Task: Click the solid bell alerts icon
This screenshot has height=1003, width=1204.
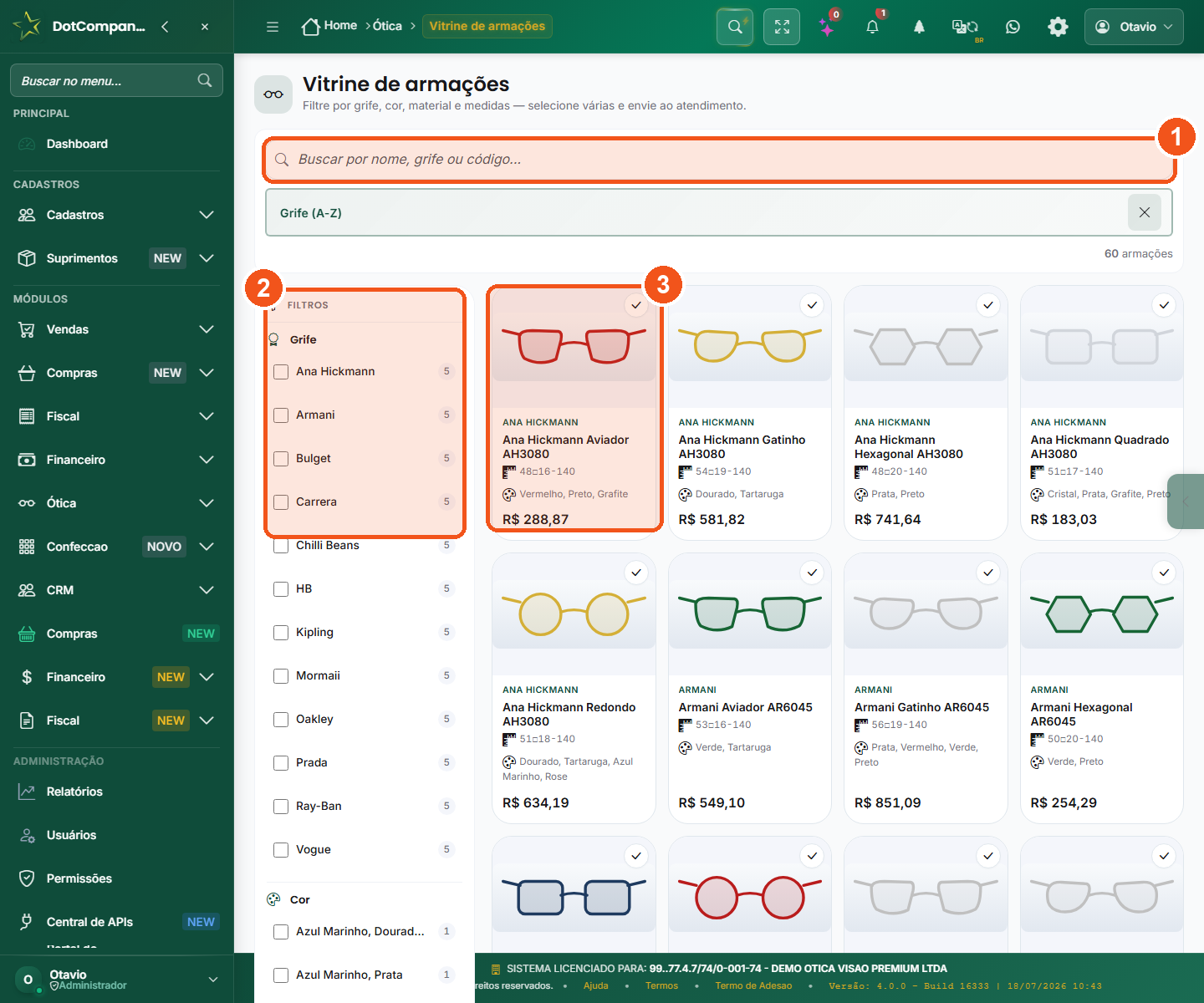Action: [919, 27]
